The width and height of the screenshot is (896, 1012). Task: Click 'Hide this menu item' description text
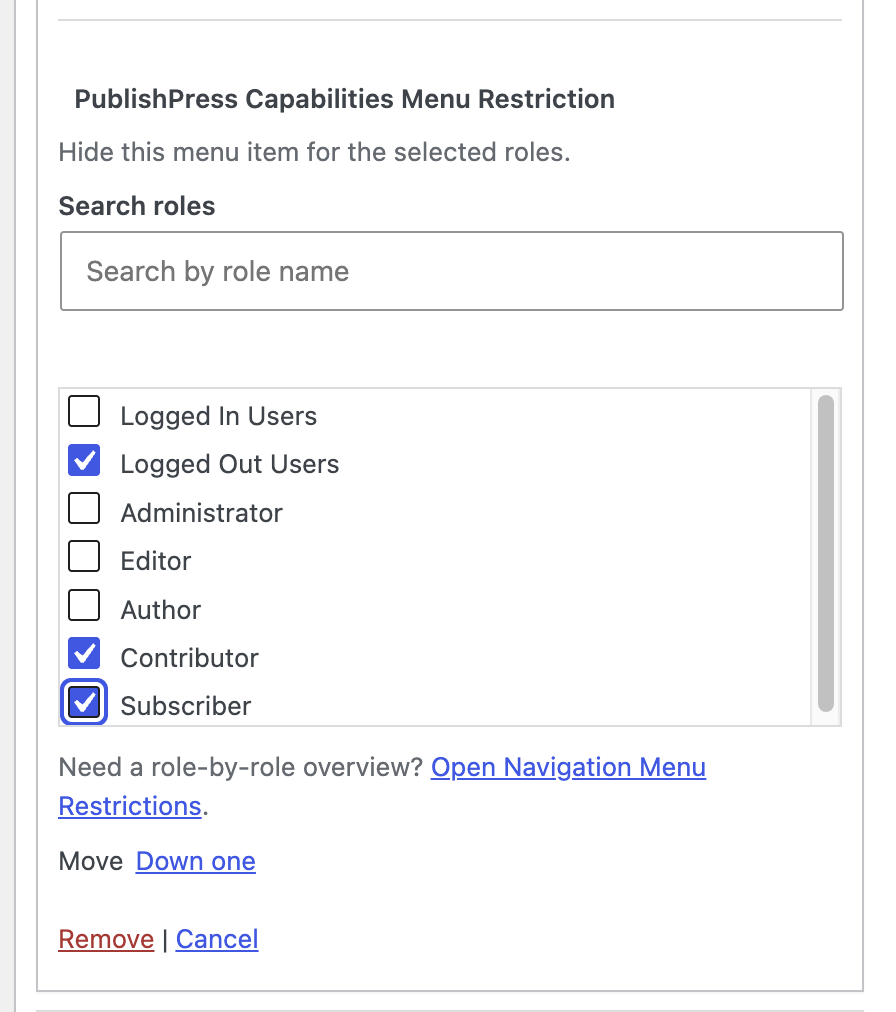tap(314, 152)
